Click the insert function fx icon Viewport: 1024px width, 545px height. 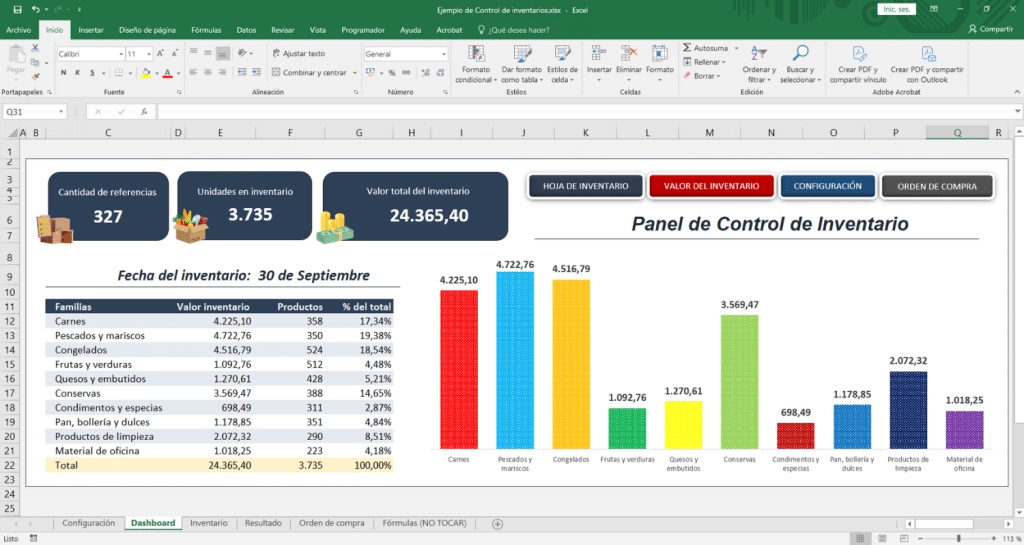point(144,112)
